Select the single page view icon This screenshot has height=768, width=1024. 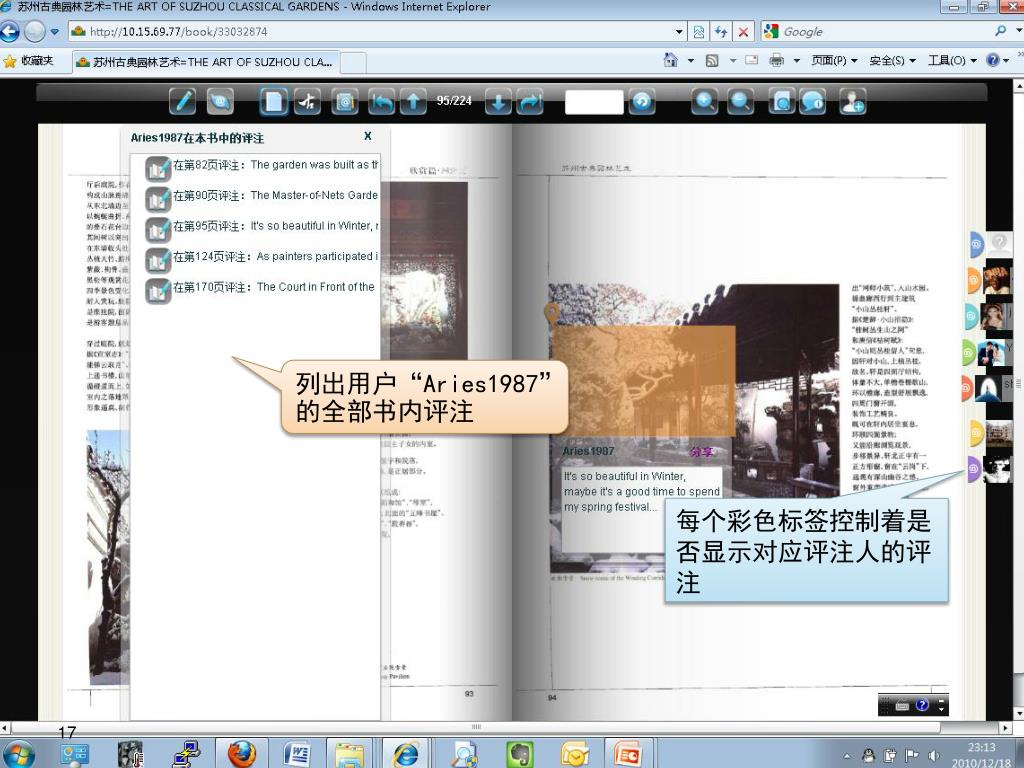pos(274,101)
